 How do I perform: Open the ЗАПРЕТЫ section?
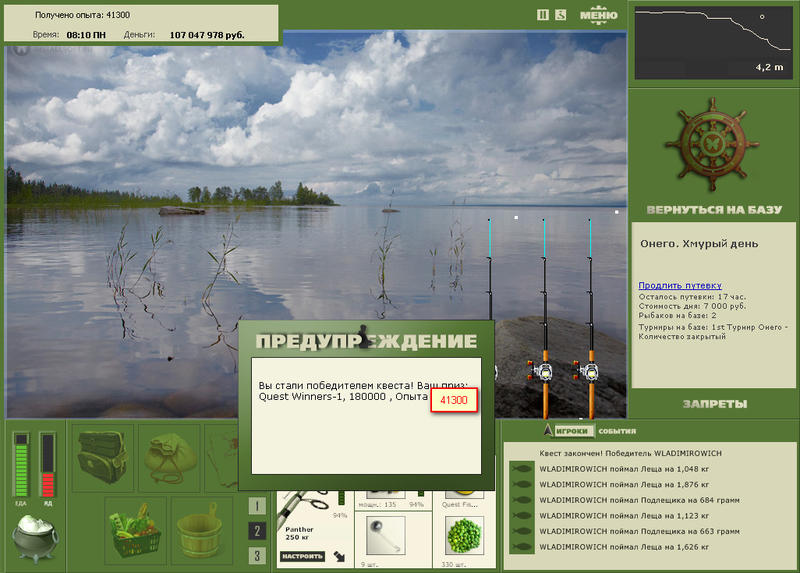pyautogui.click(x=715, y=404)
